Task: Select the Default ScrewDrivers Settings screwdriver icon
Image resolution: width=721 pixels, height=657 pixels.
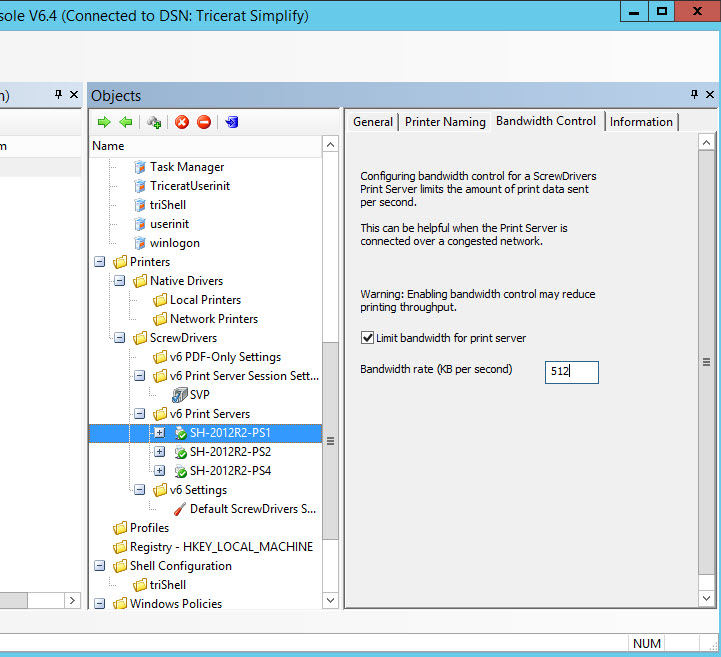Action: coord(179,509)
